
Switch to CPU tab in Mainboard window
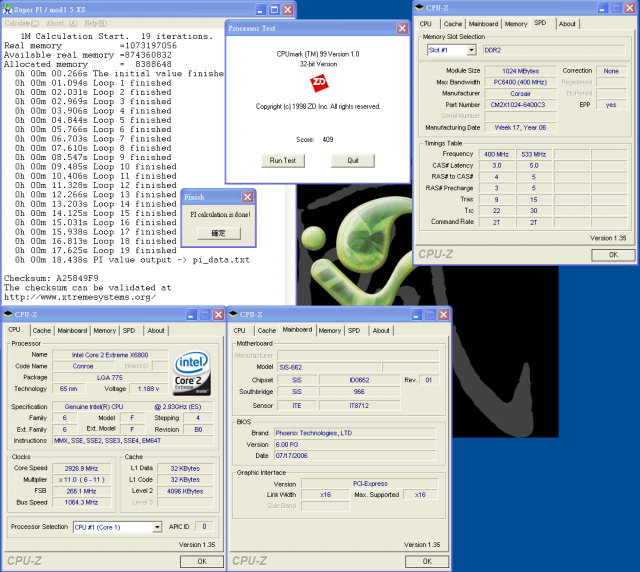pyautogui.click(x=239, y=330)
